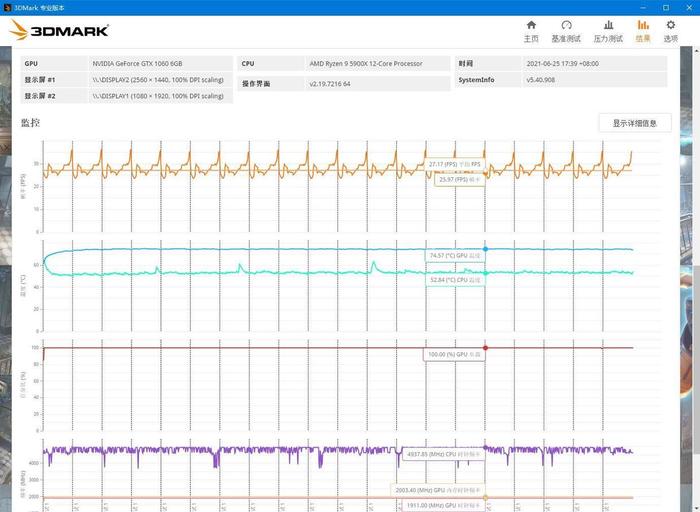Viewport: 700px width, 512px height.
Task: Click the 时间 label
Action: [466, 64]
